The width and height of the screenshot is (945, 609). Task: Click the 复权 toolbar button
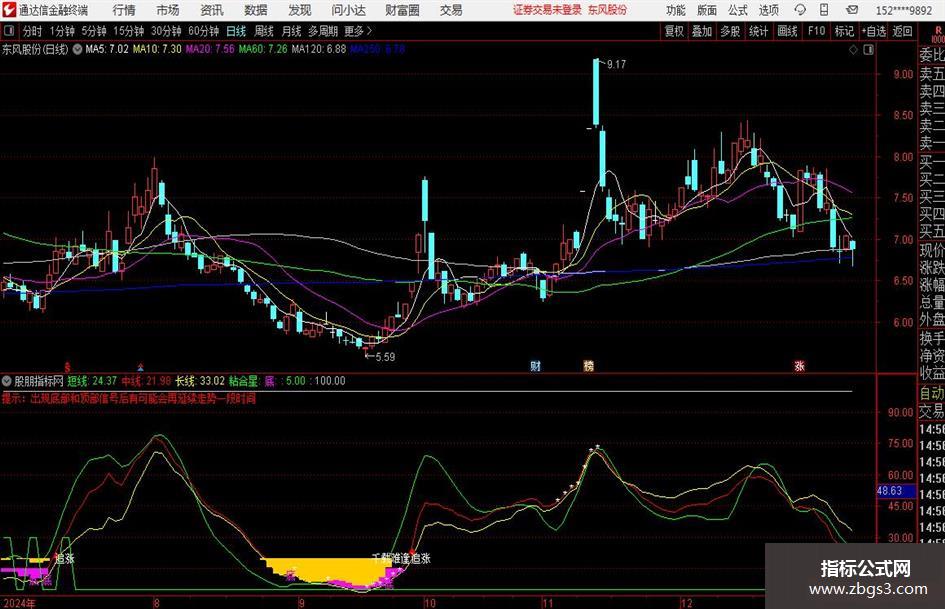pos(674,31)
